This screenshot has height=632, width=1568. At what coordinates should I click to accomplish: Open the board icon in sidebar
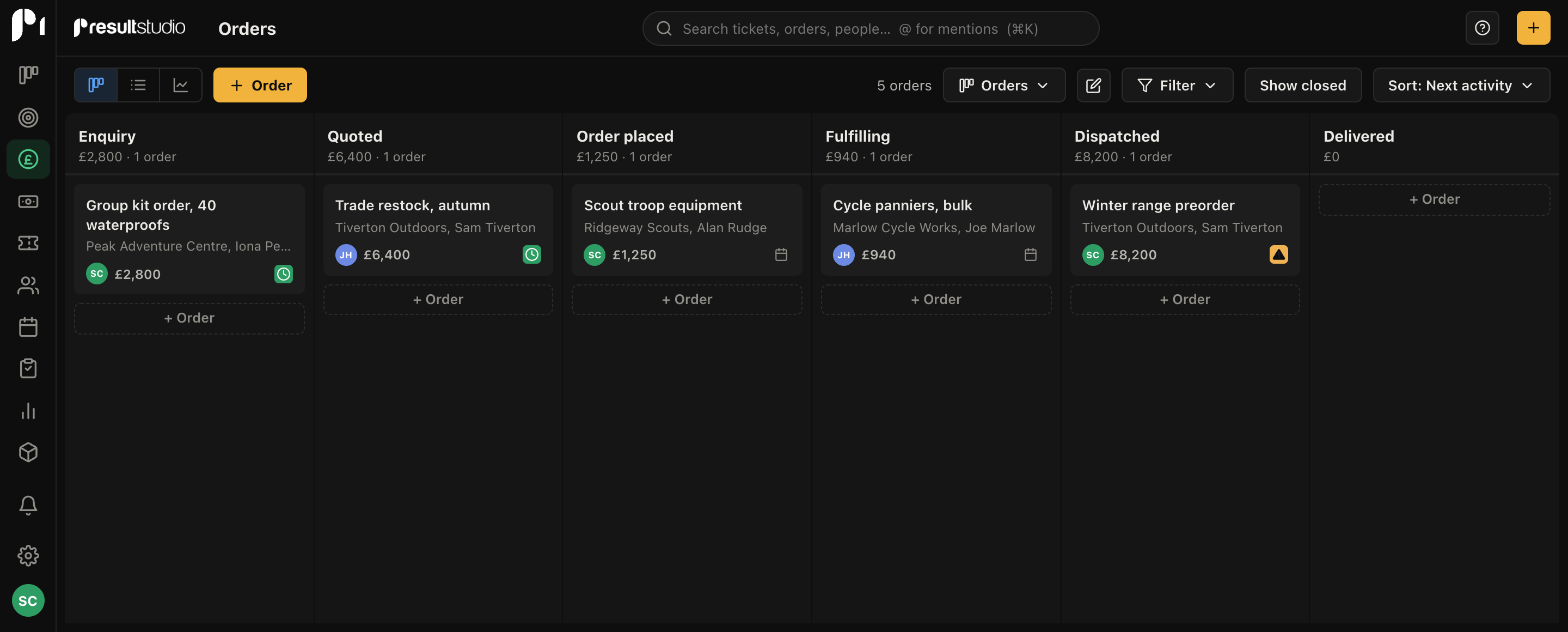pyautogui.click(x=28, y=75)
